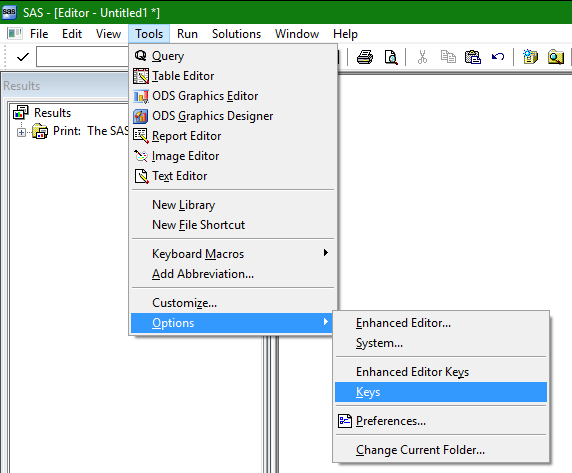This screenshot has height=473, width=572.
Task: Choose New File Shortcut
Action: [x=233, y=225]
